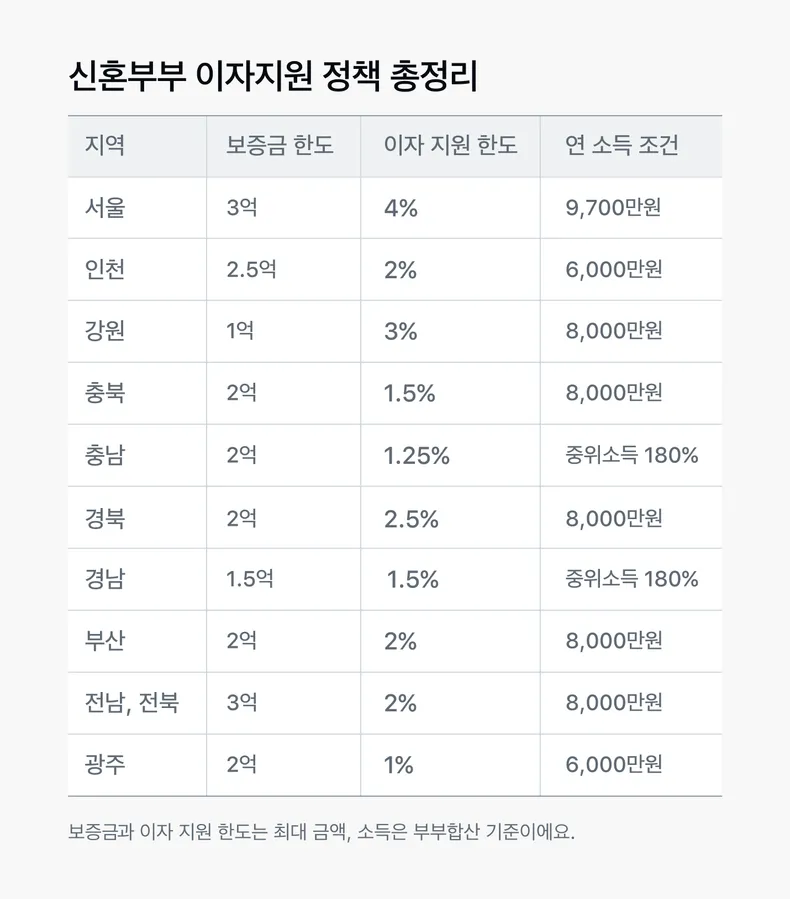The image size is (790, 899).
Task: Select the 경북 region cell
Action: 137,518
